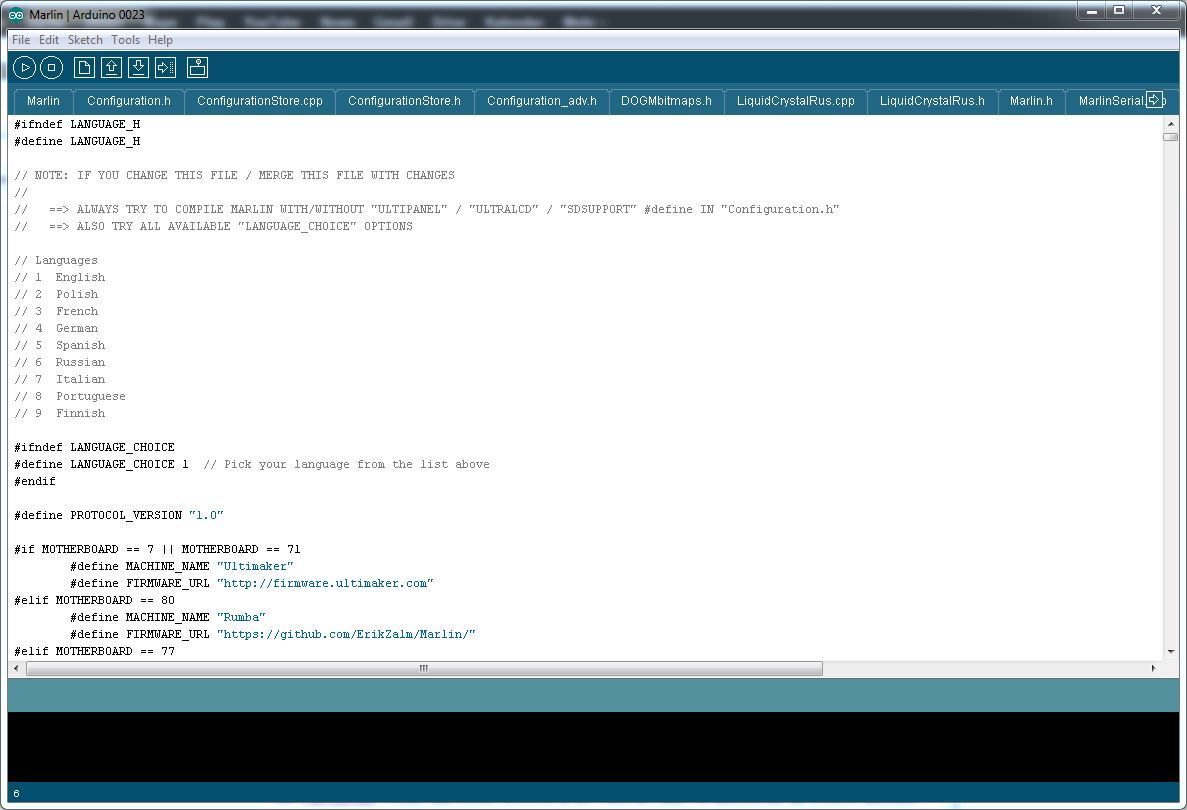Click the '// 2 Polish' comment line

56,294
